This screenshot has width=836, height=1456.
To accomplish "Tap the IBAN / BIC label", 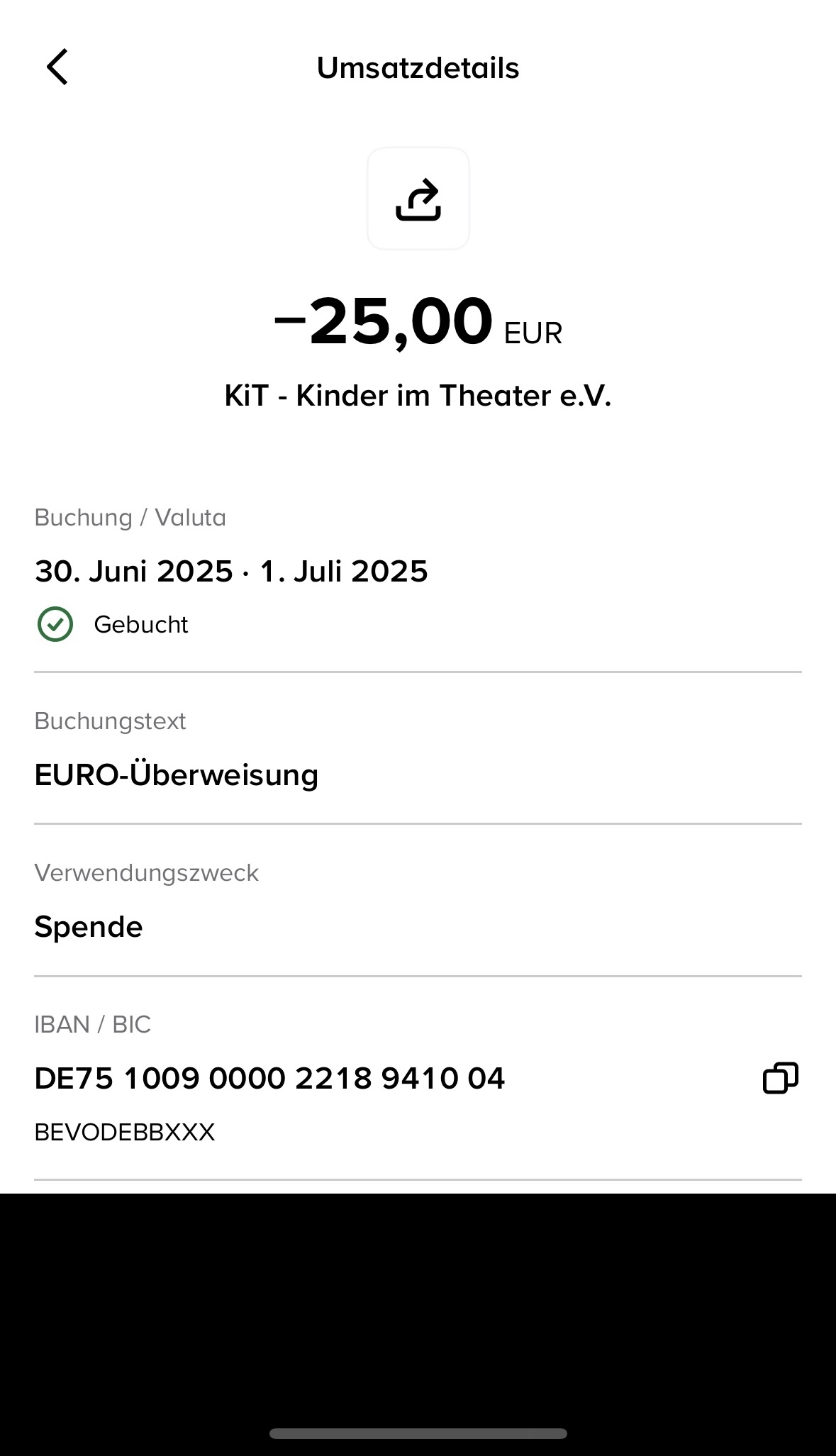I will (92, 1025).
